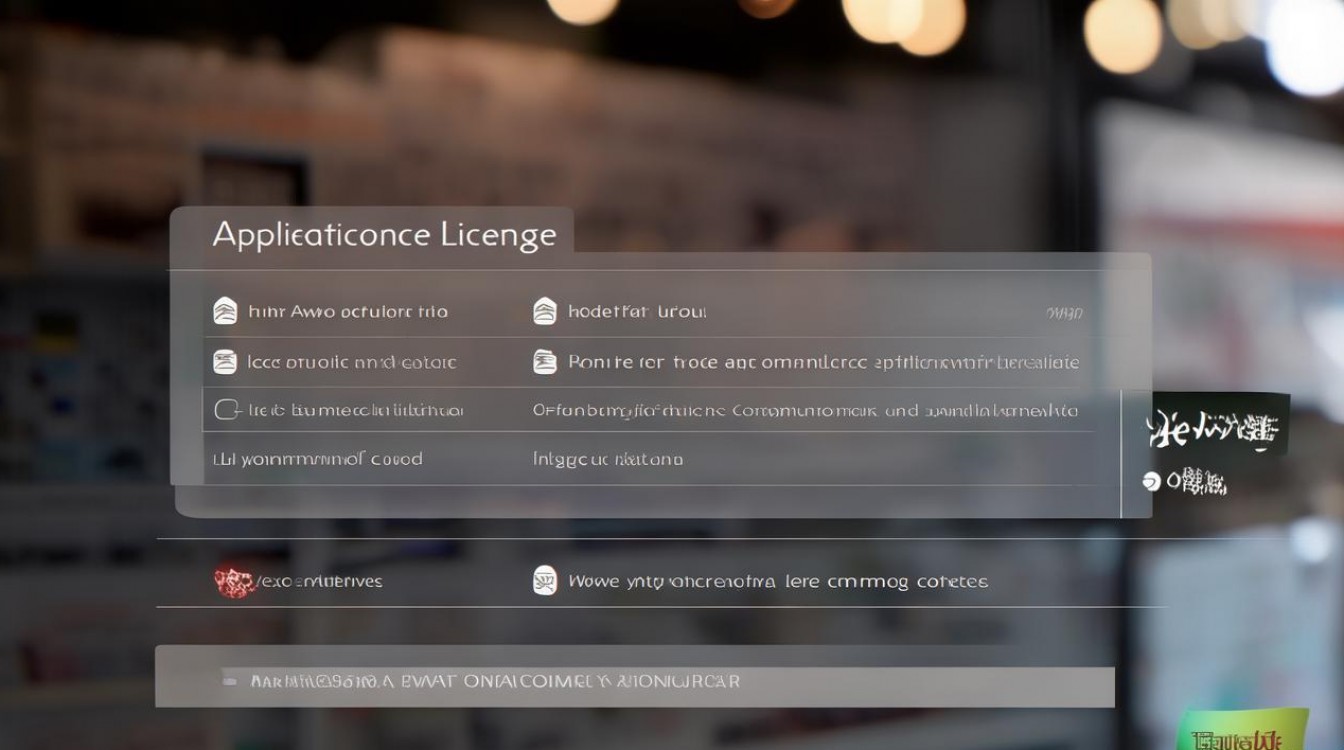Select the 'Intggc uc niatono' text
This screenshot has width=1344, height=750.
click(607, 459)
